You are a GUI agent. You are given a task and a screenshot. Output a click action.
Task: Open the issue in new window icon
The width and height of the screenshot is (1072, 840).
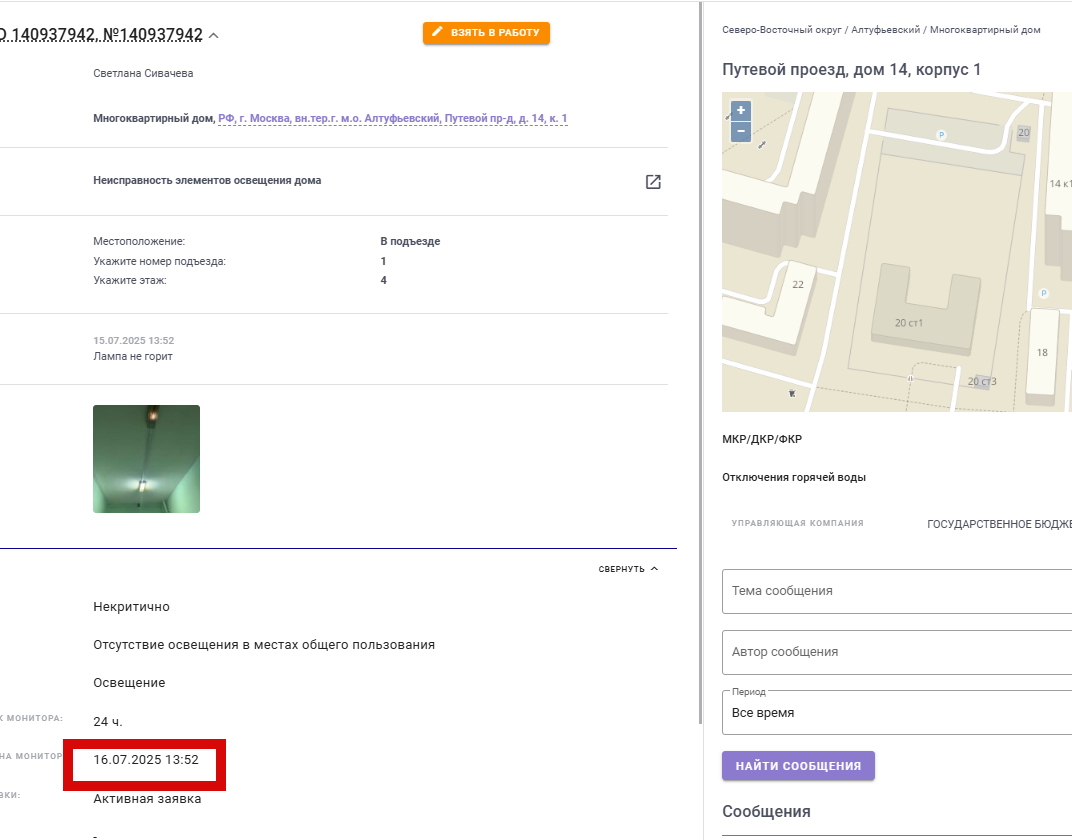click(653, 182)
